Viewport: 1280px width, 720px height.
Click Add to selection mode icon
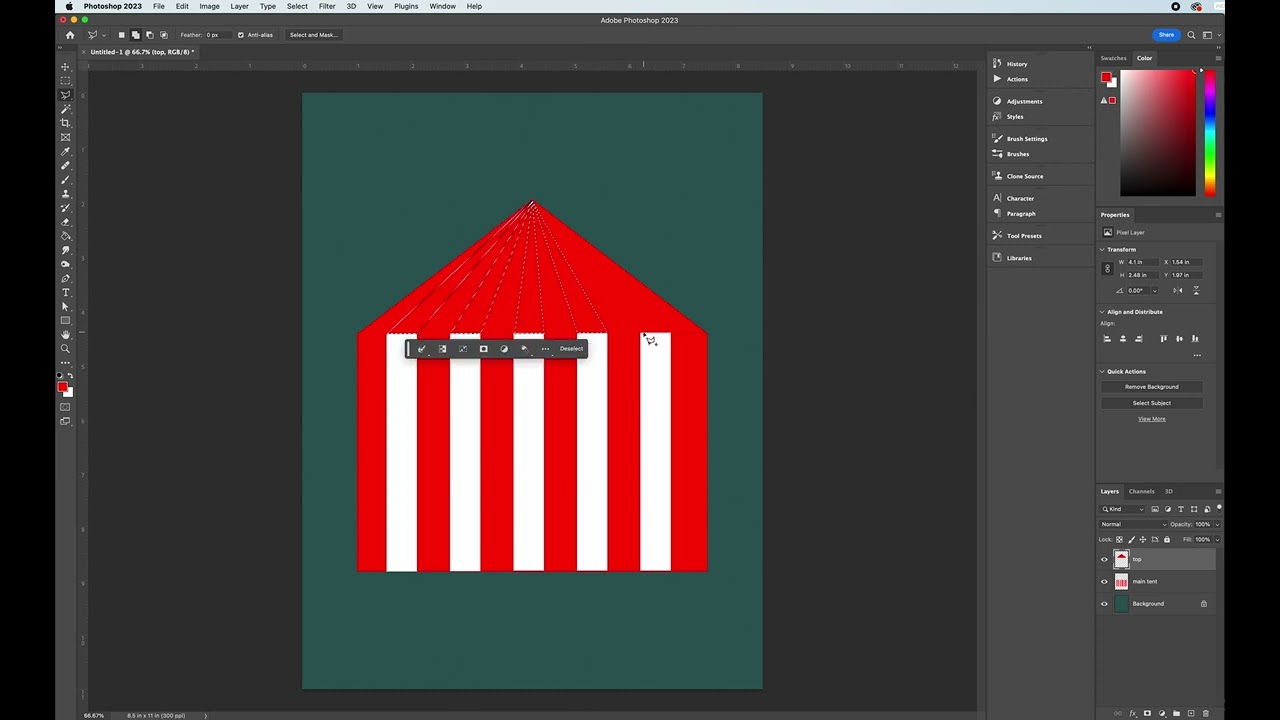pyautogui.click(x=136, y=35)
